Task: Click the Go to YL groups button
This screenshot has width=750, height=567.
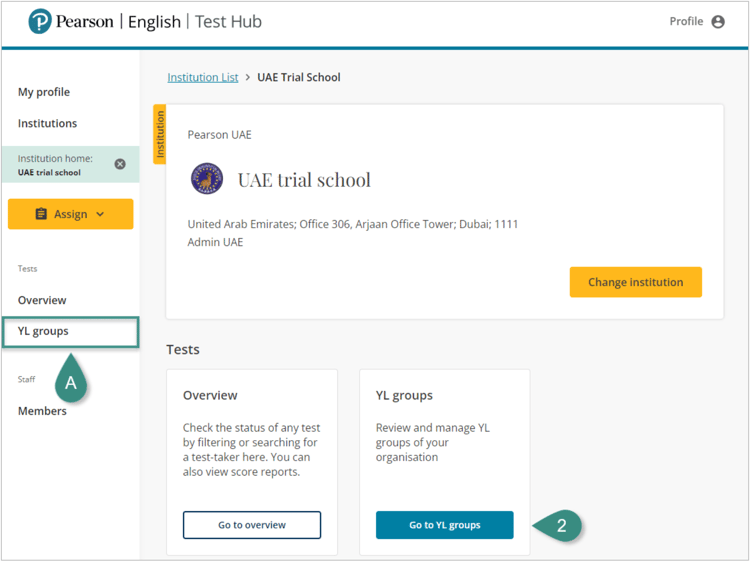Action: [x=444, y=525]
